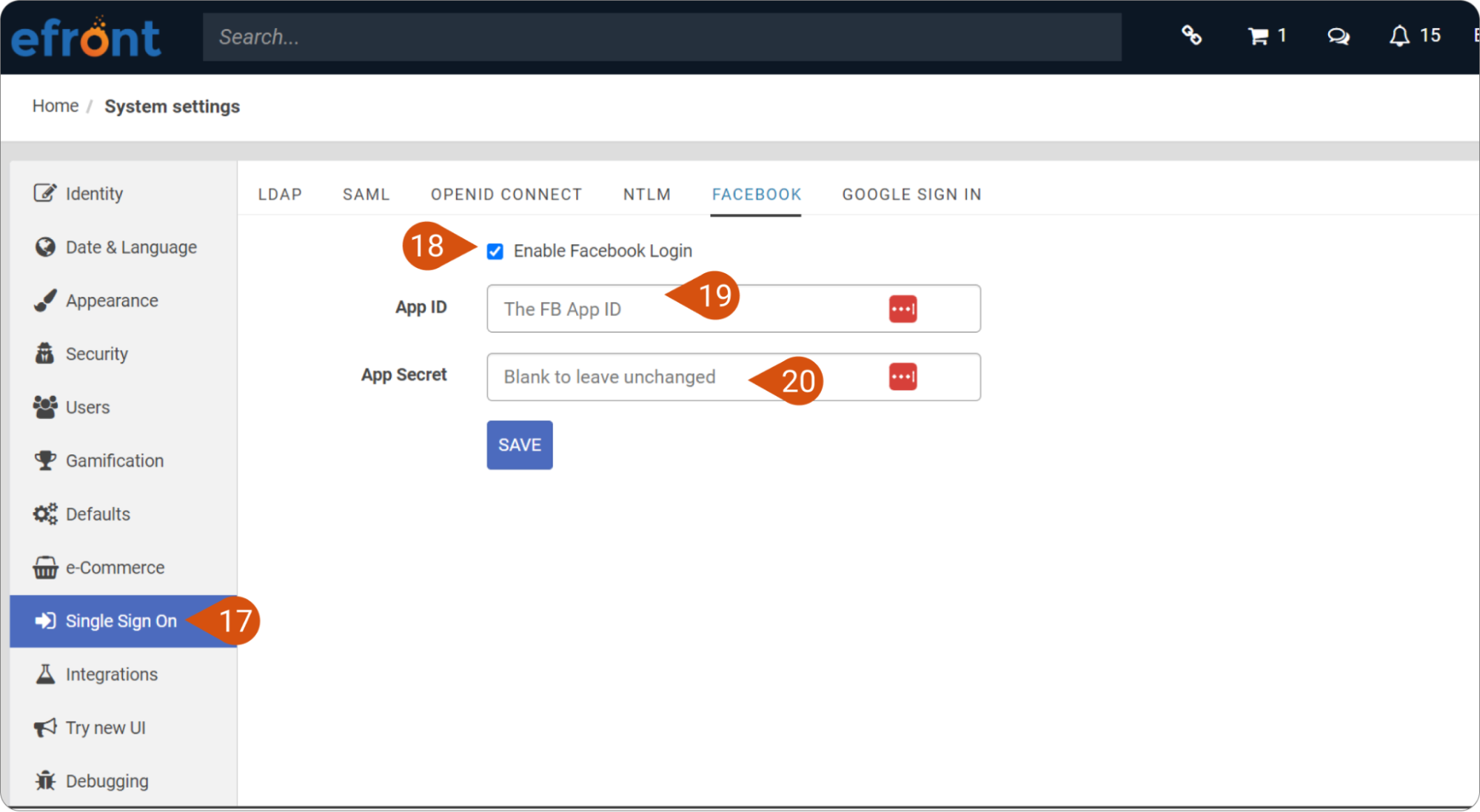Screen dimensions: 1480x812
Task: Open the Google Sign In tab
Action: [911, 195]
